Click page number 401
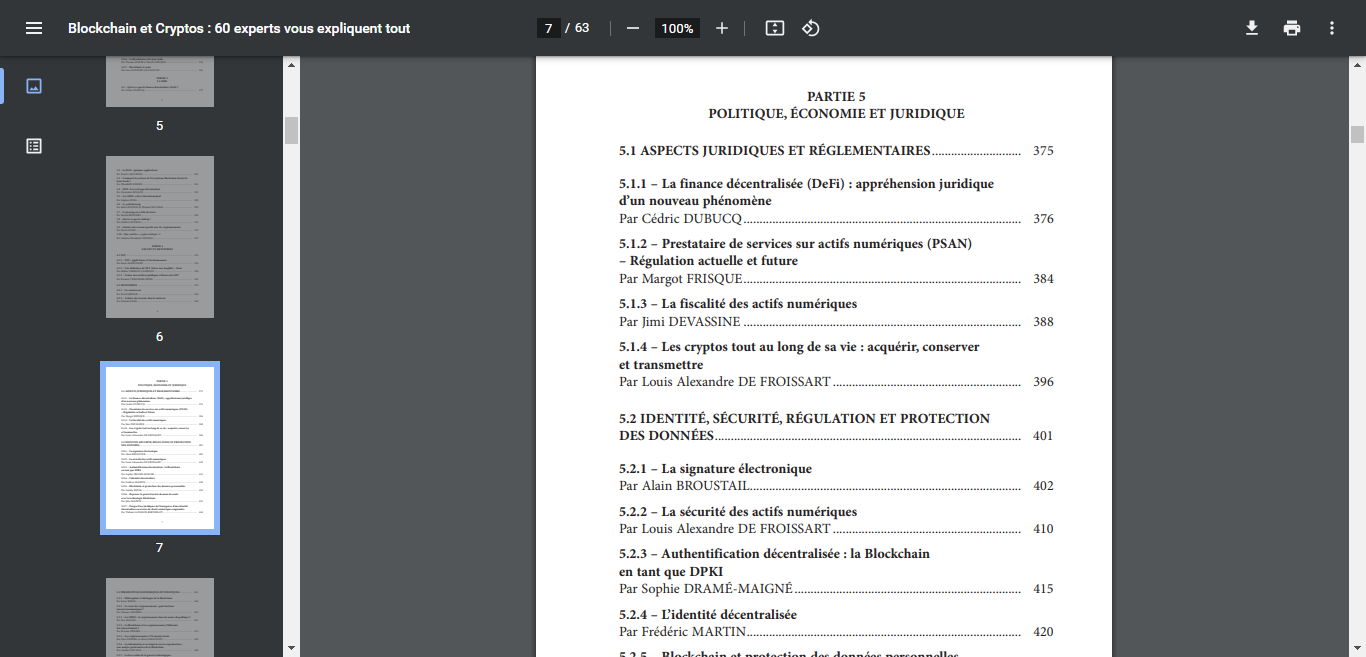1366x657 pixels. coord(1043,436)
